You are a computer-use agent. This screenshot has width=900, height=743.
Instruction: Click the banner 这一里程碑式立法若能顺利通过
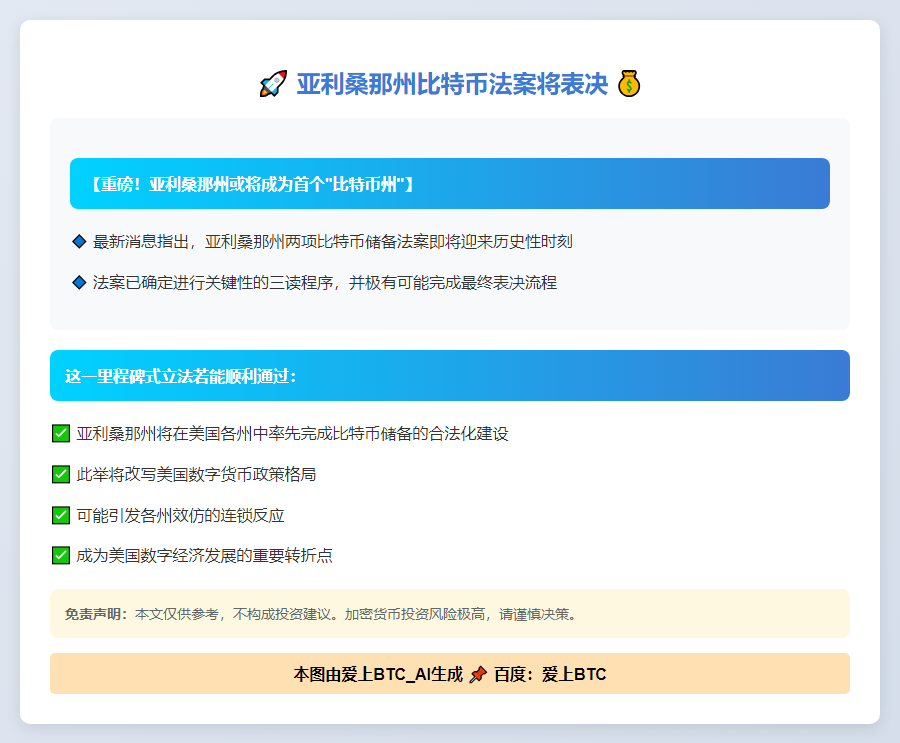[450, 376]
